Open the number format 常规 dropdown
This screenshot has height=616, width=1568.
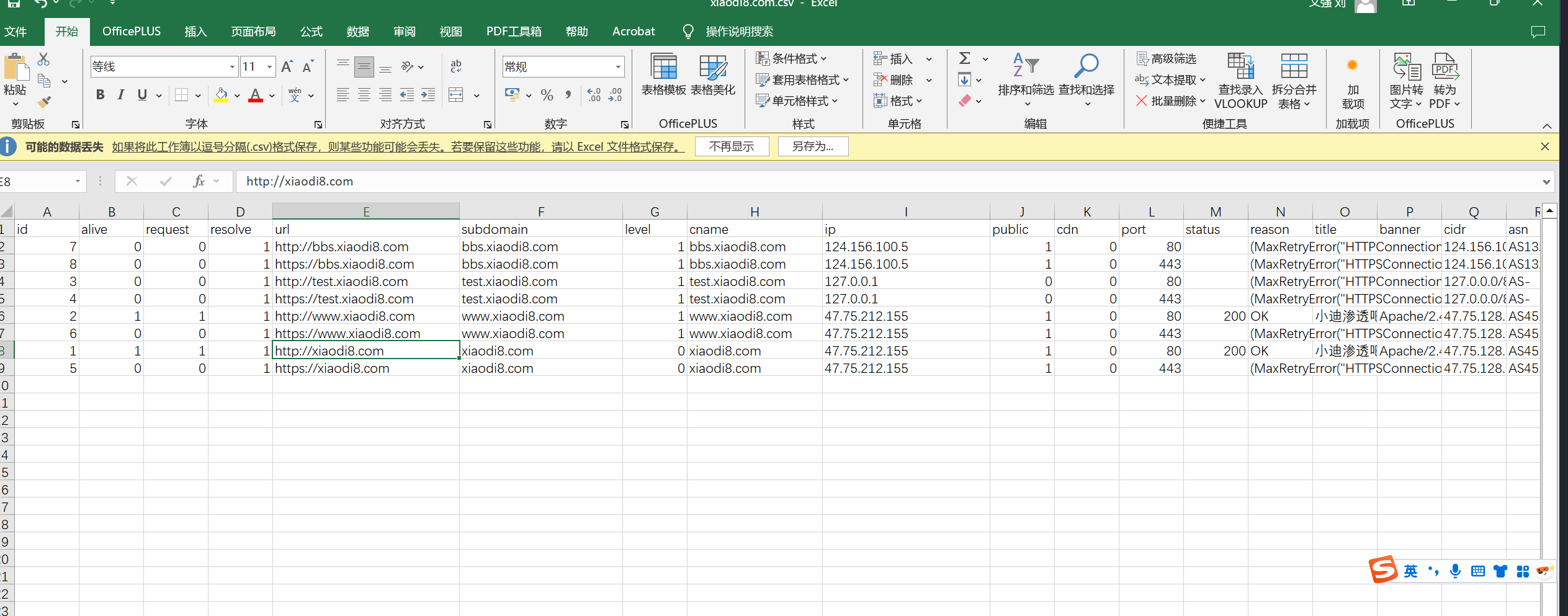tap(619, 66)
